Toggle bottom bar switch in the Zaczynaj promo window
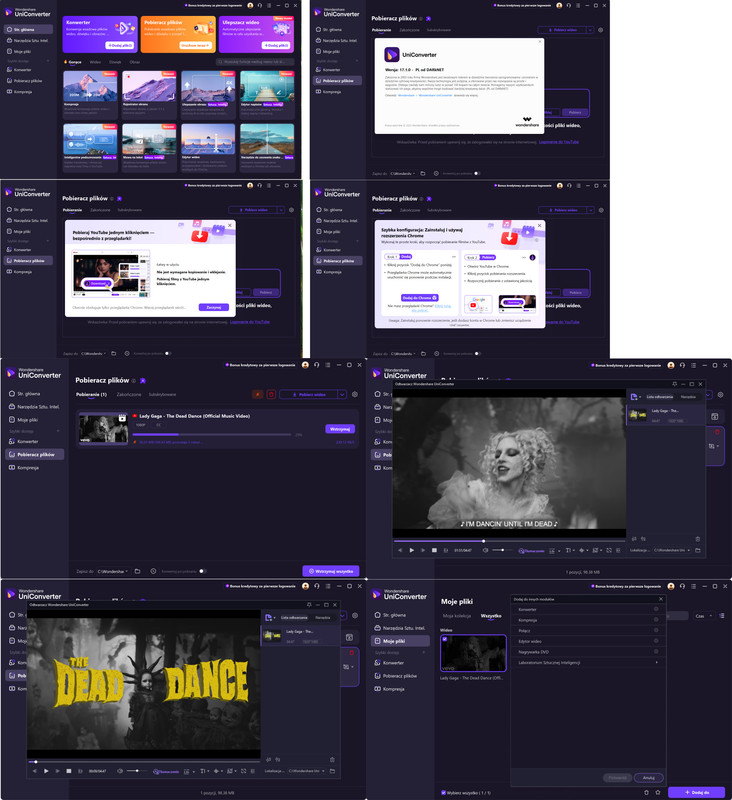Screen dimensions: 732x800 (x=167, y=354)
